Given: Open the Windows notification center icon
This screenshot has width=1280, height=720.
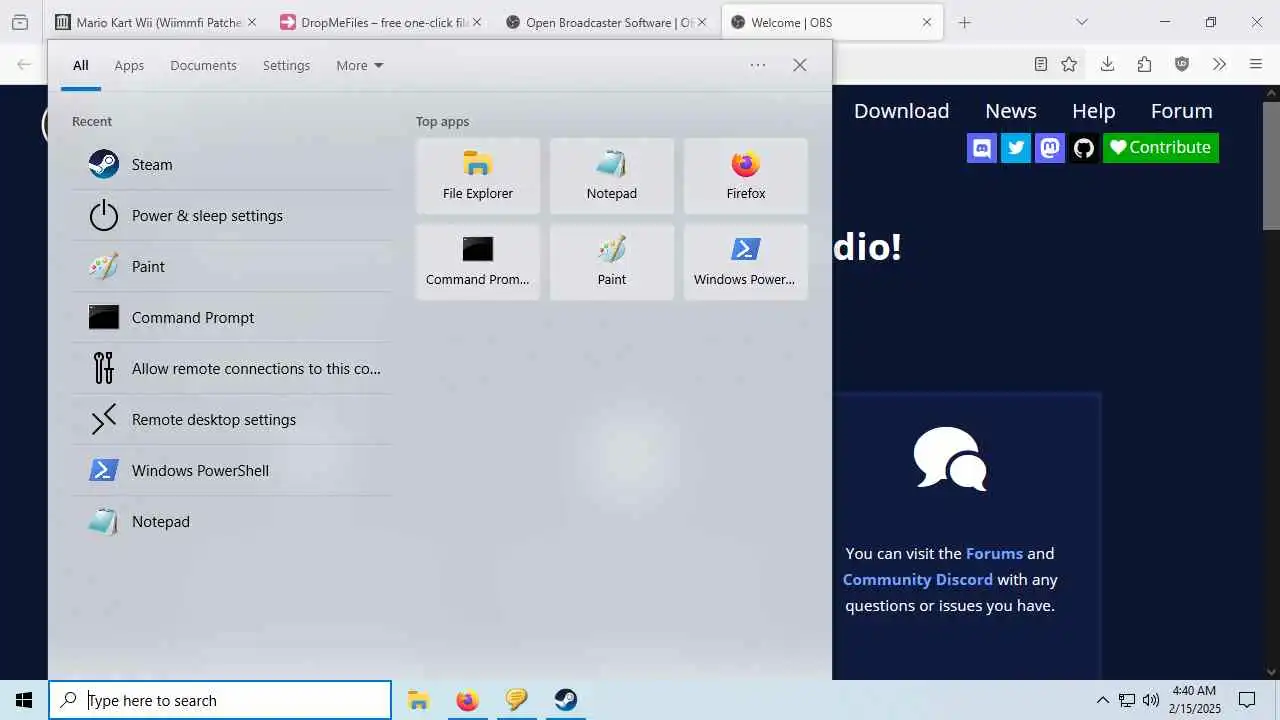Looking at the screenshot, I should pos(1247,700).
